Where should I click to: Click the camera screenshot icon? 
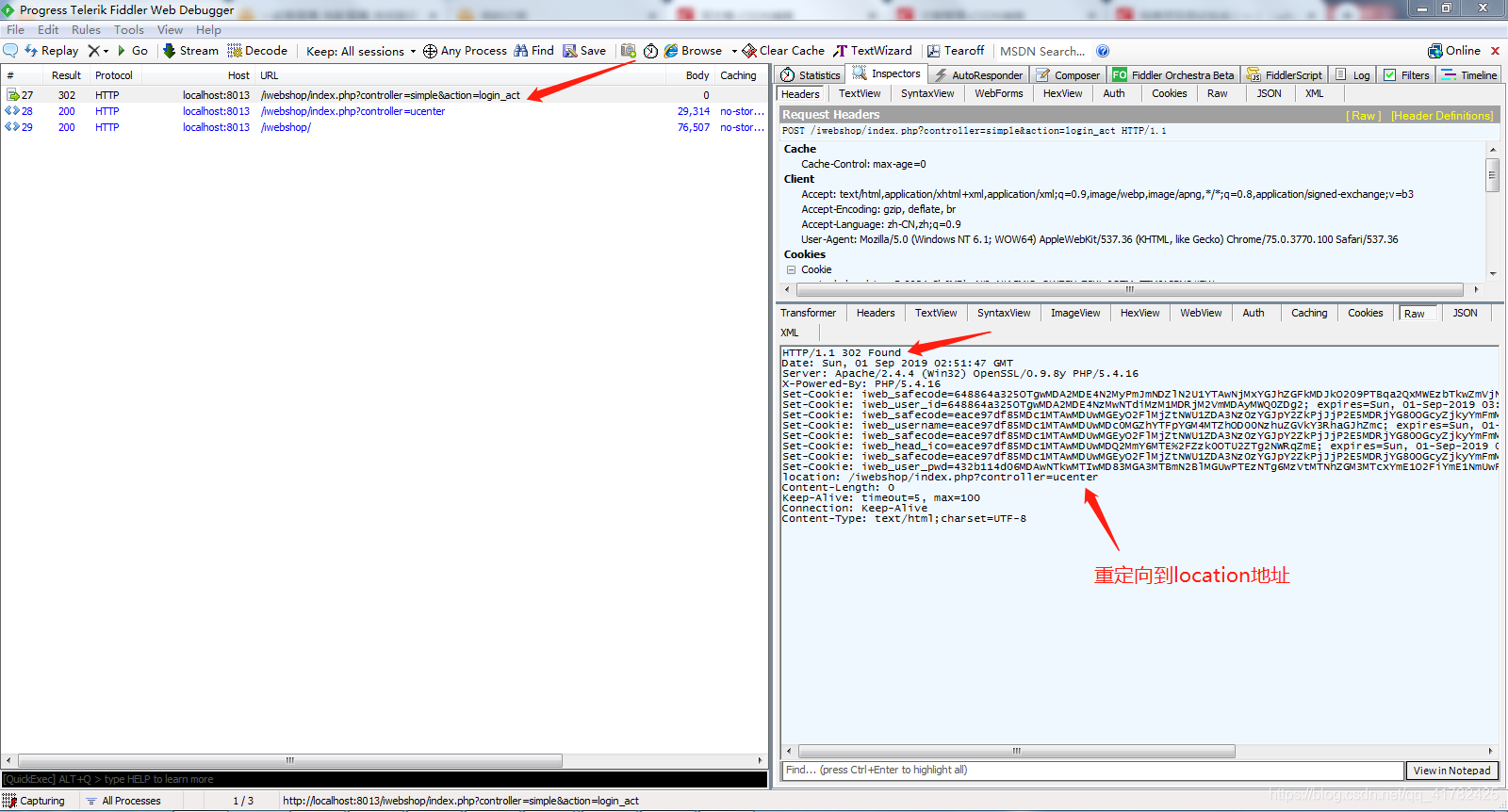coord(629,51)
